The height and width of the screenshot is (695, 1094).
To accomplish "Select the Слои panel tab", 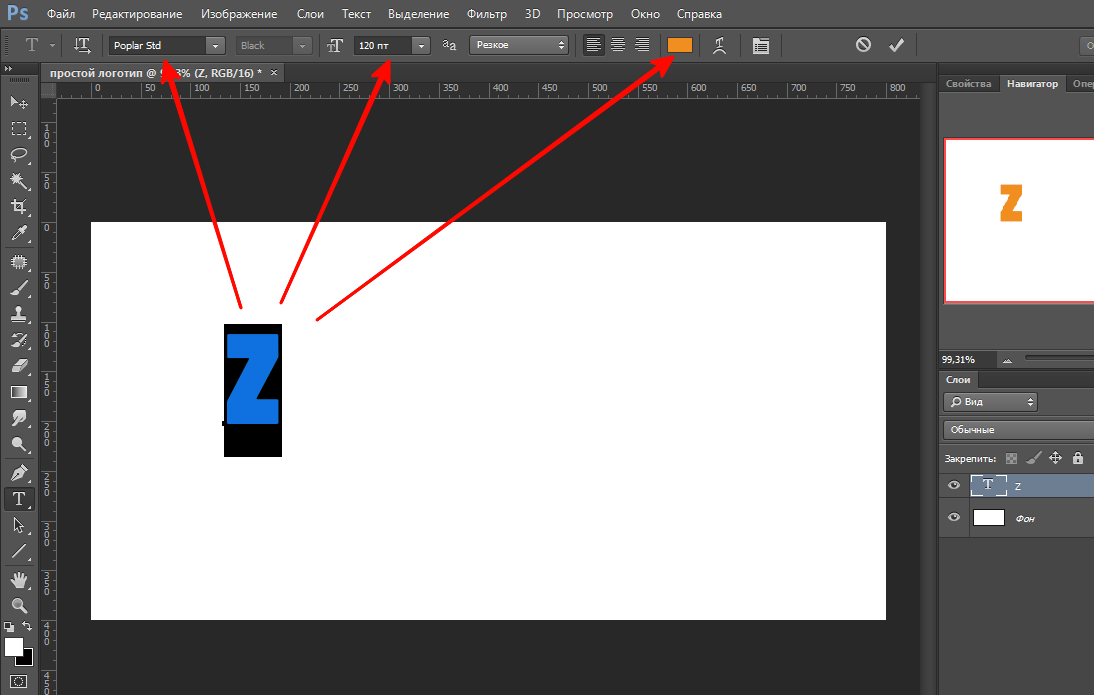I will [958, 380].
